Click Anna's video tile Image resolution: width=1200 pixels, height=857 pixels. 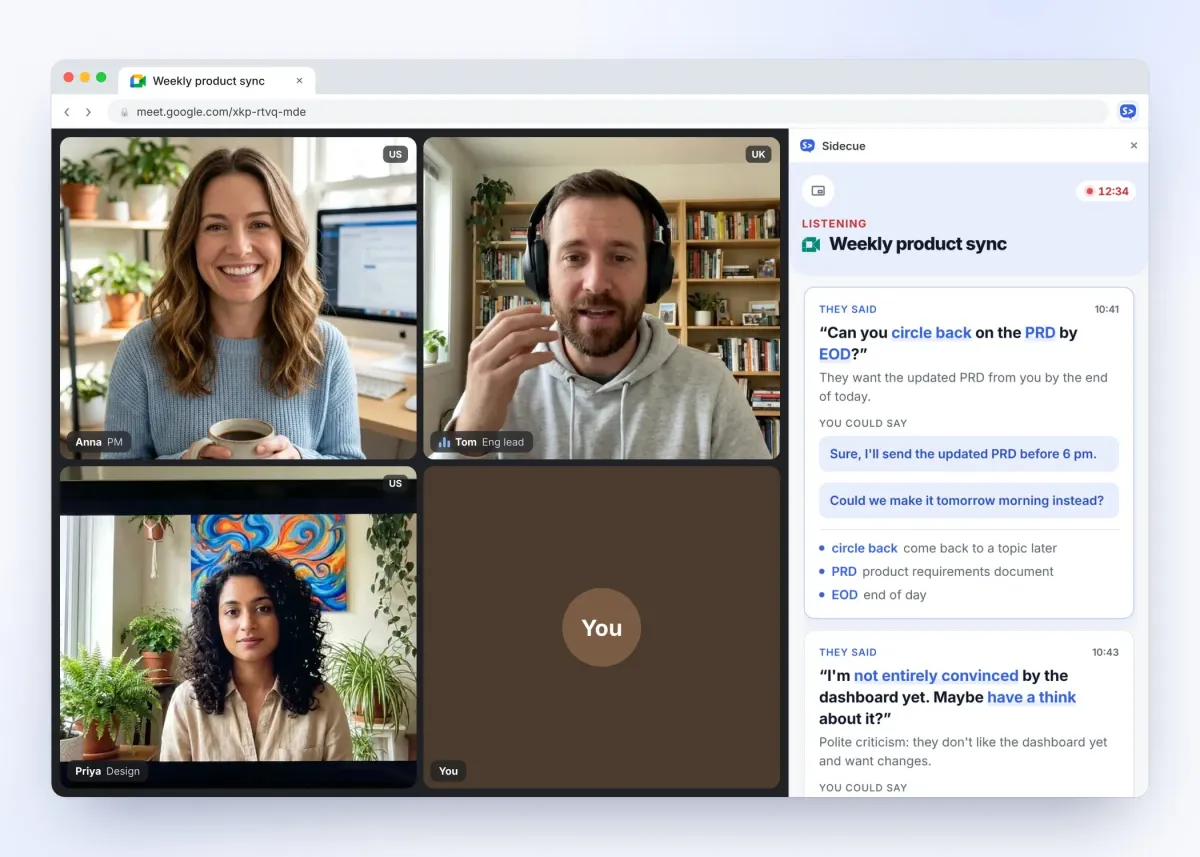click(238, 298)
